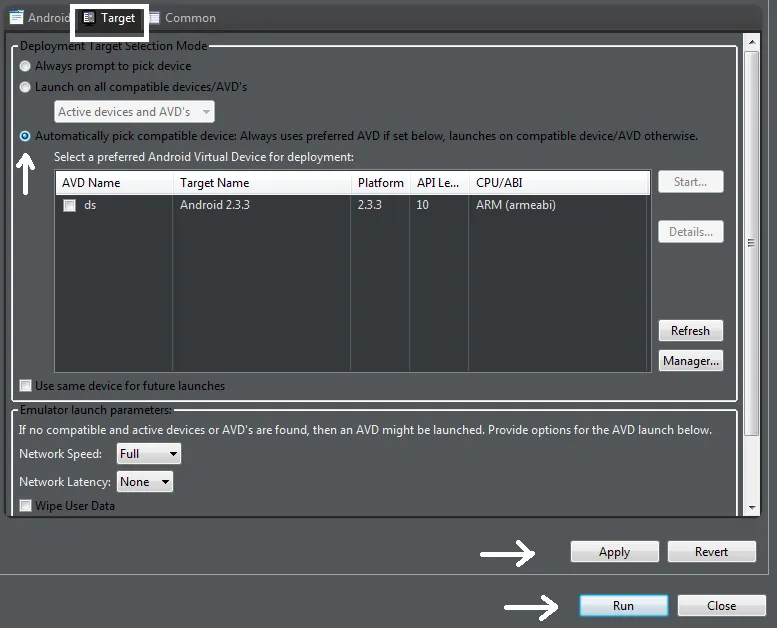The width and height of the screenshot is (777, 628).
Task: Click the CPU/ABI column header
Action: 559,183
